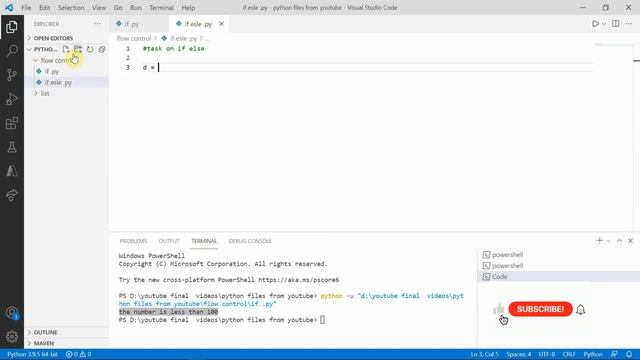Expand the list folder
The width and height of the screenshot is (640, 360).
tap(45, 93)
